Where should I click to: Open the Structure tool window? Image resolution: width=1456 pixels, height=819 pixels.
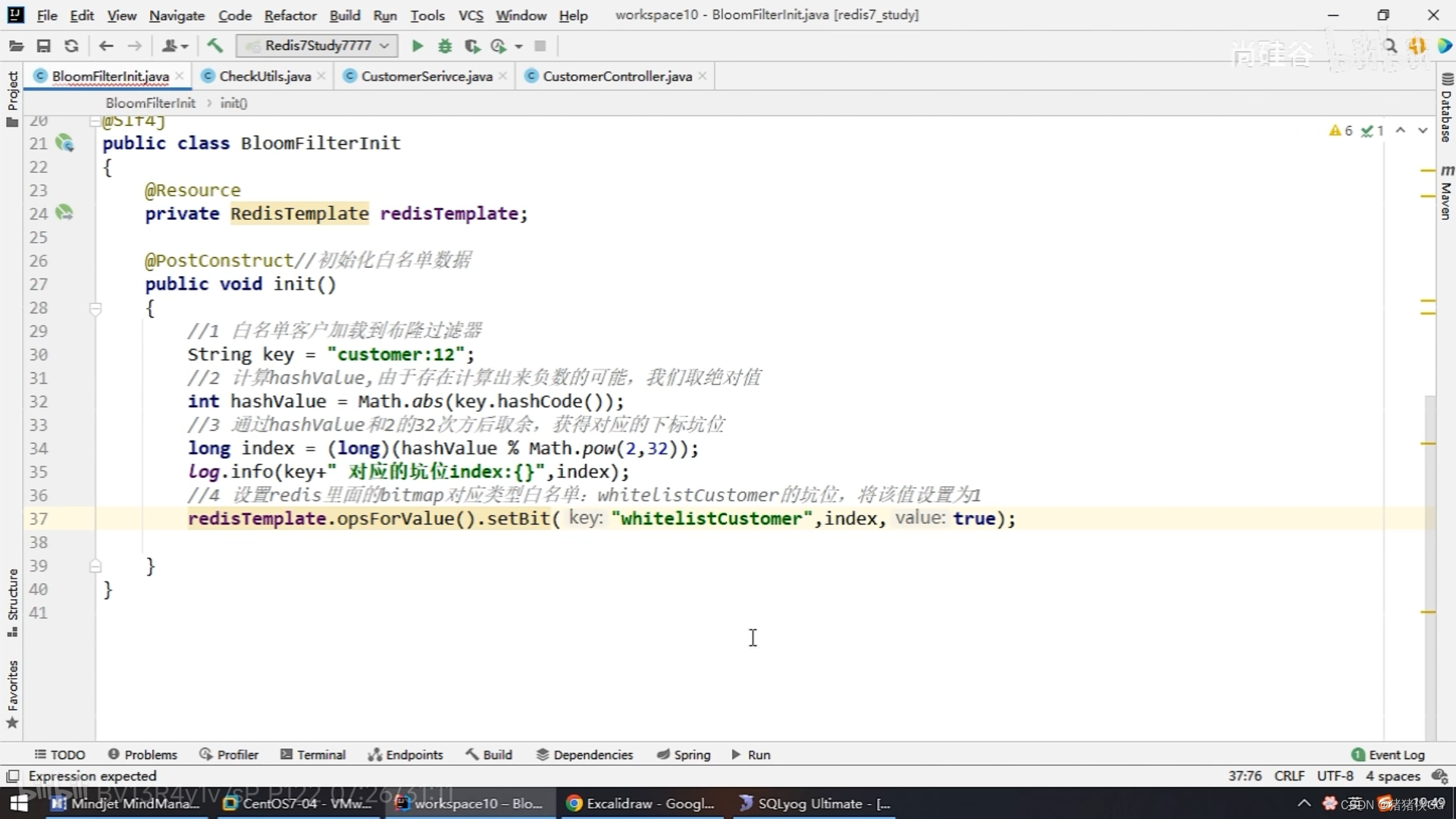click(x=12, y=603)
